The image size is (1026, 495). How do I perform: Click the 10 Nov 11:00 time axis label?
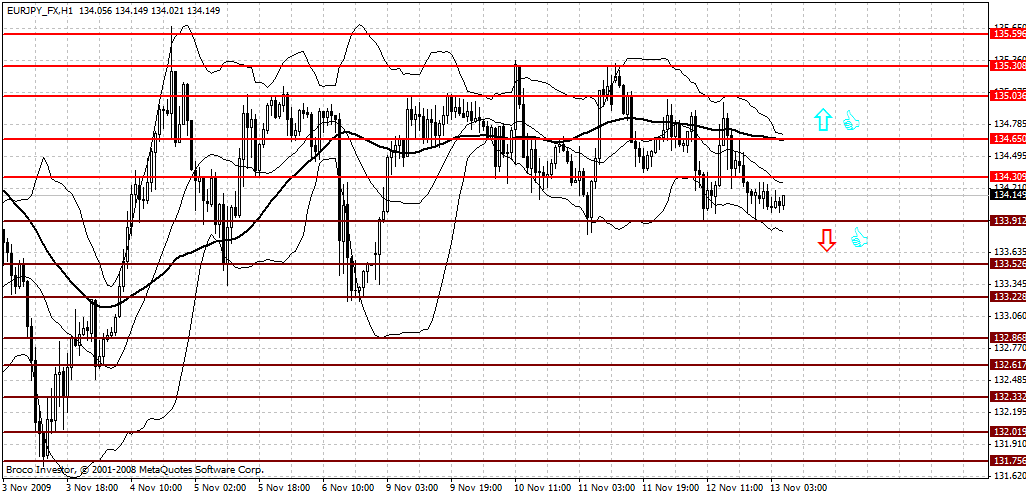click(542, 488)
